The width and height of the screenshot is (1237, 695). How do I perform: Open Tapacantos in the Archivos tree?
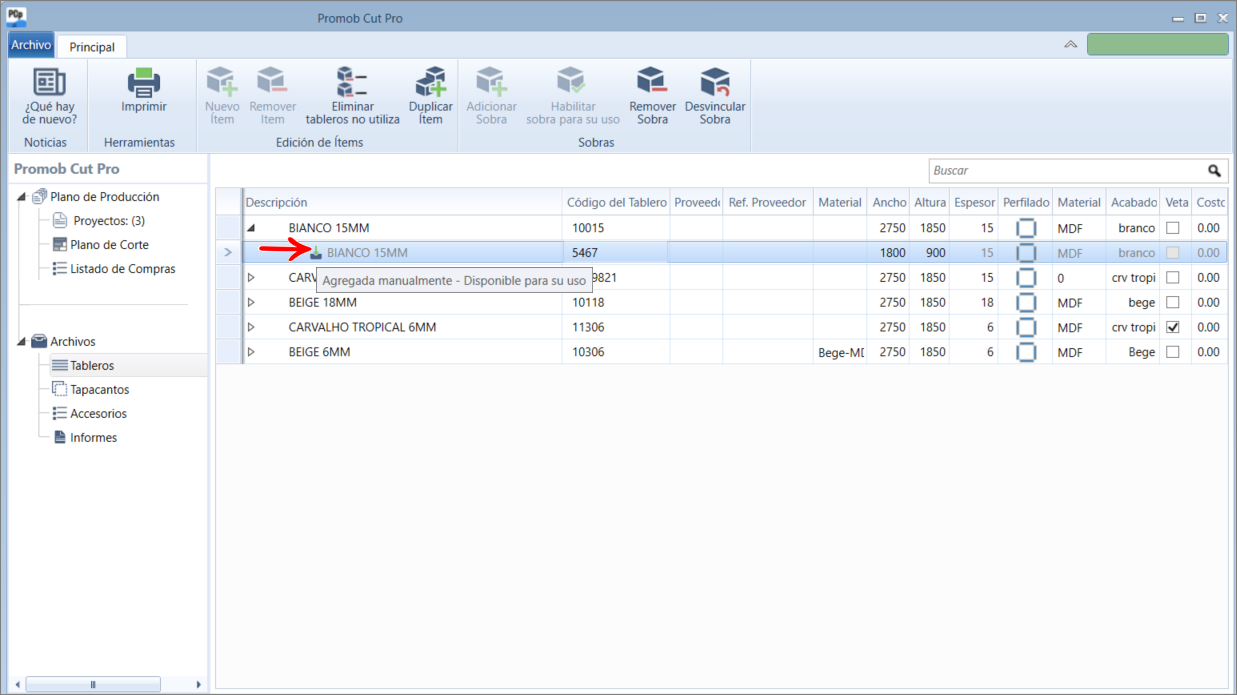click(x=99, y=390)
